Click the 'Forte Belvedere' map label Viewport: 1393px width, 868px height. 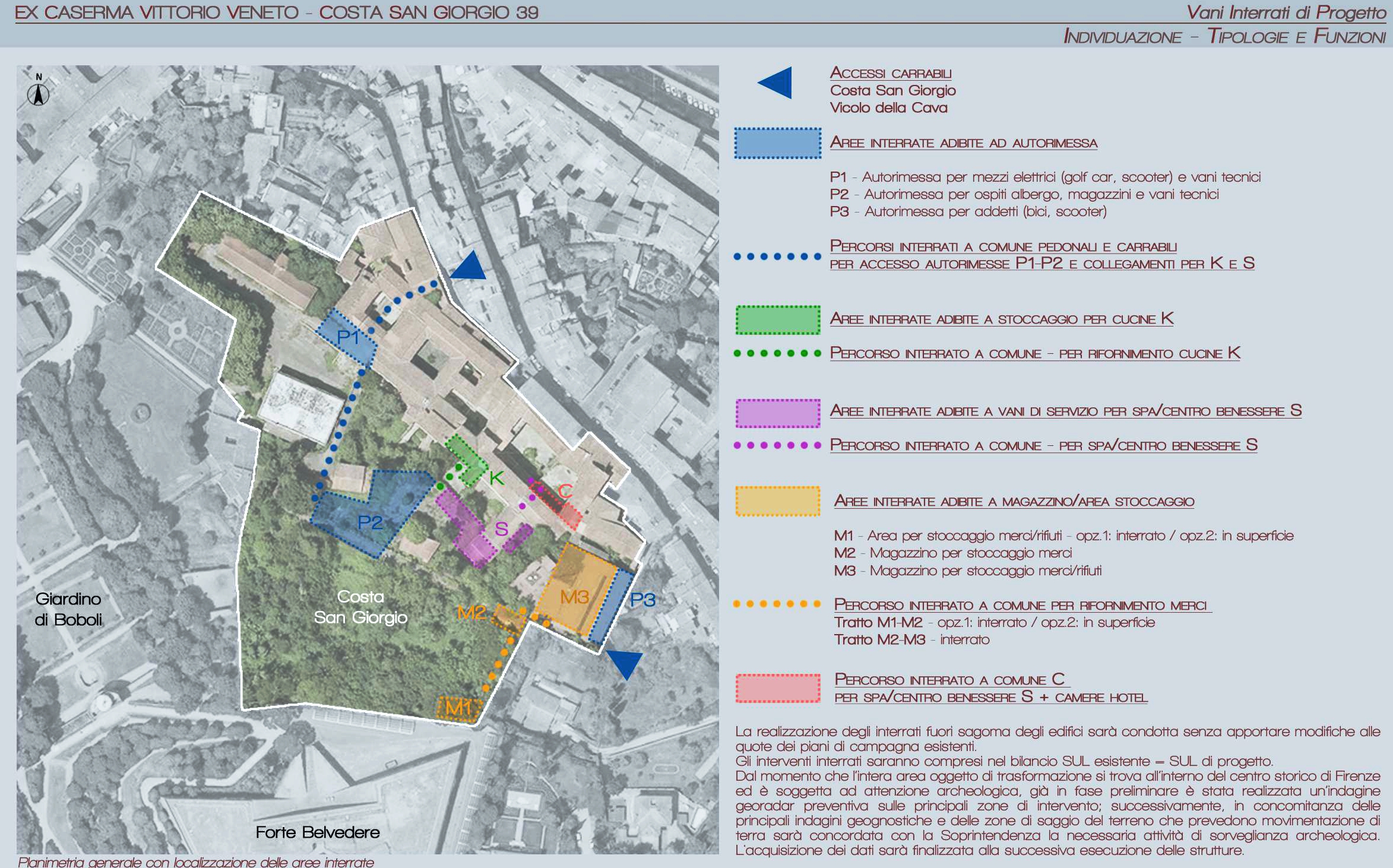click(318, 832)
